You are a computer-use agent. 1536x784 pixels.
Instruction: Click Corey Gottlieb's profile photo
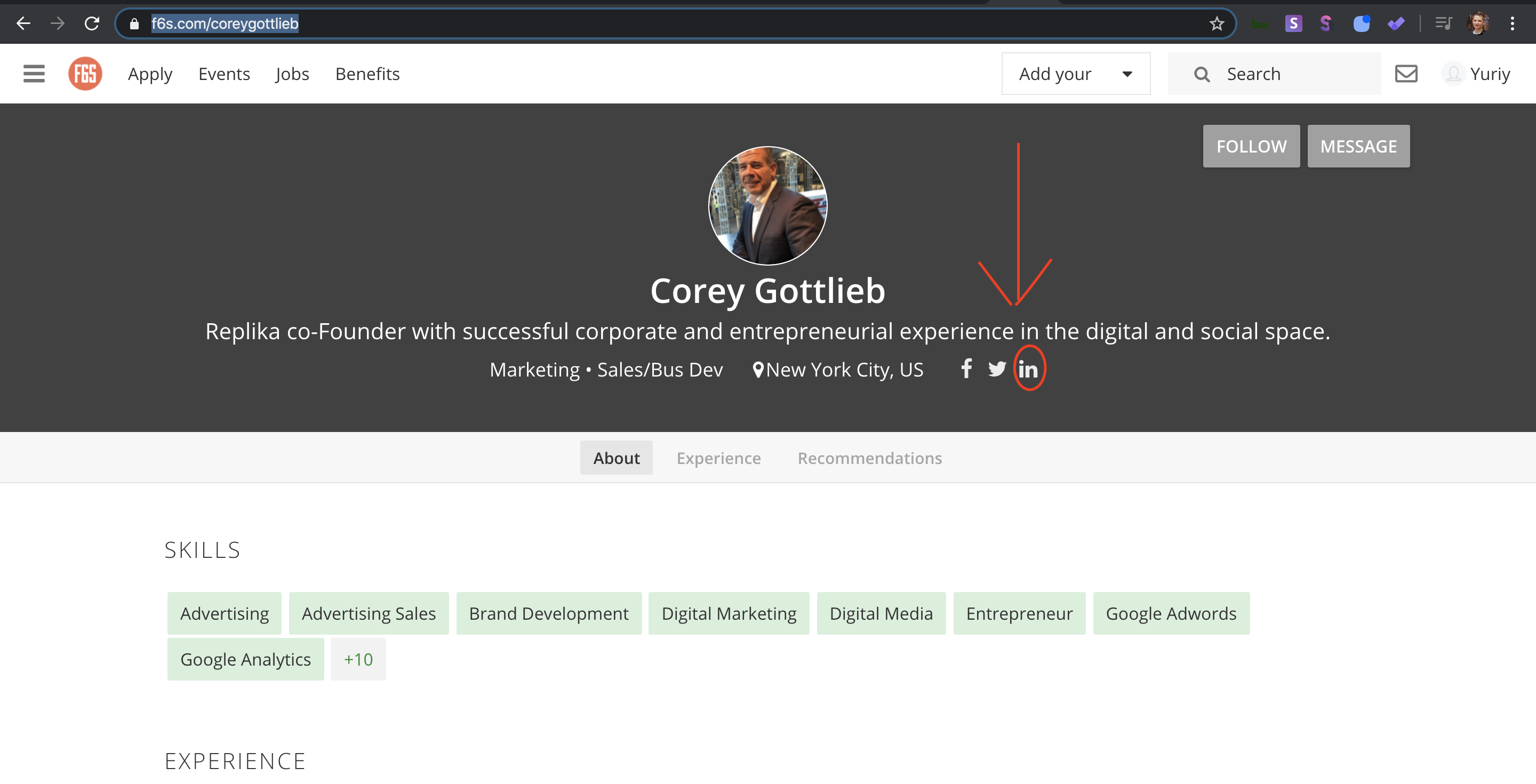coord(767,206)
